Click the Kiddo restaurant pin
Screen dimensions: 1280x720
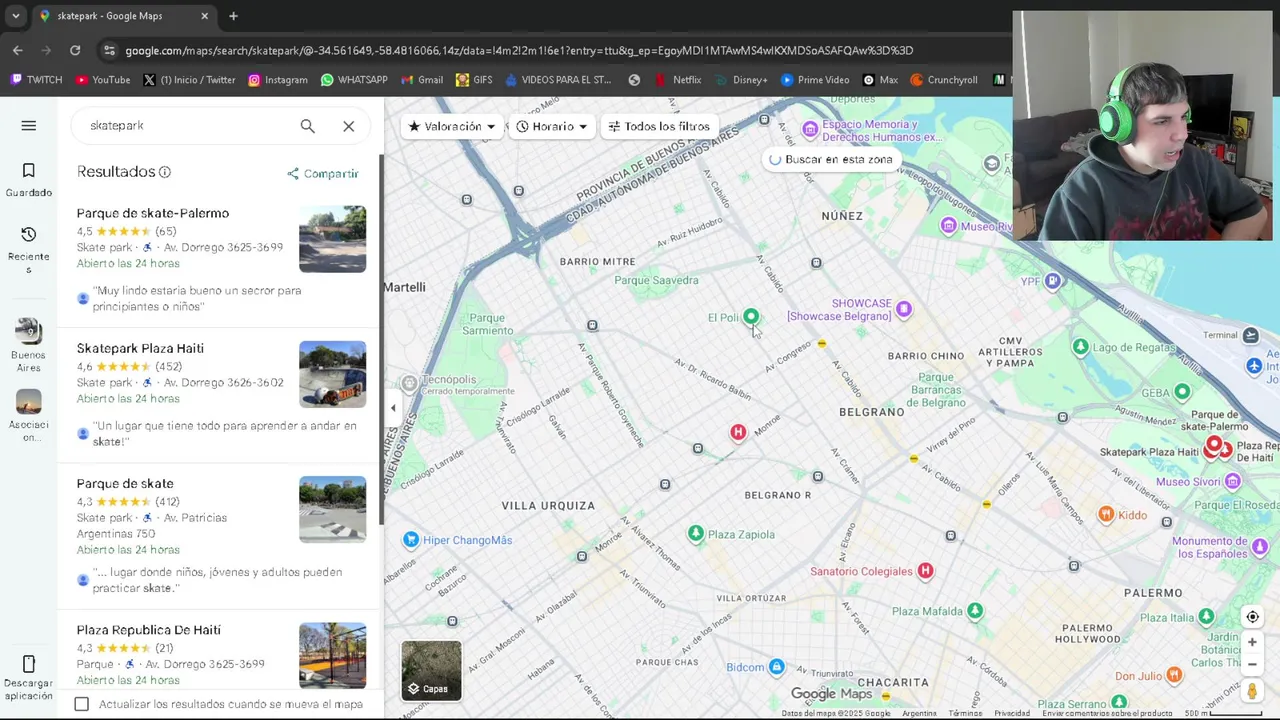(x=1106, y=515)
